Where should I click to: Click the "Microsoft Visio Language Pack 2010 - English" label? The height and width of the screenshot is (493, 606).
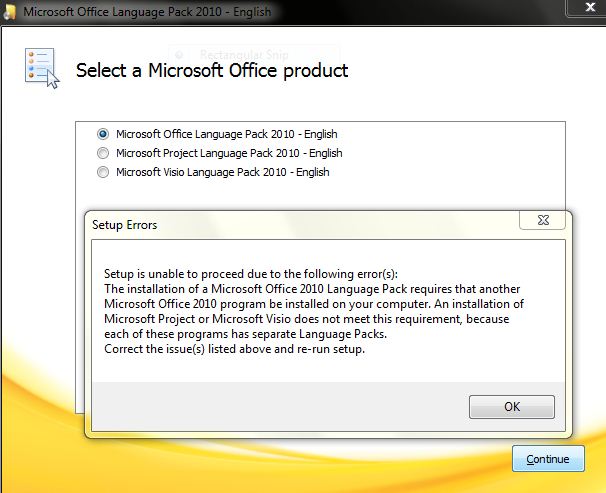tap(222, 172)
